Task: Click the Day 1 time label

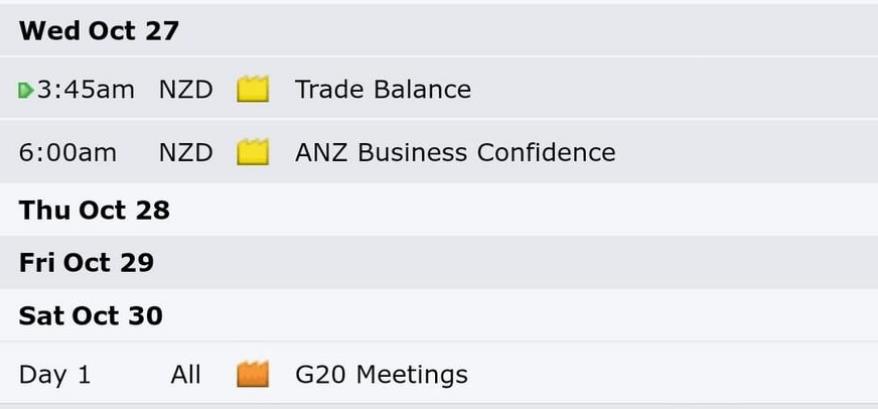Action: (54, 375)
